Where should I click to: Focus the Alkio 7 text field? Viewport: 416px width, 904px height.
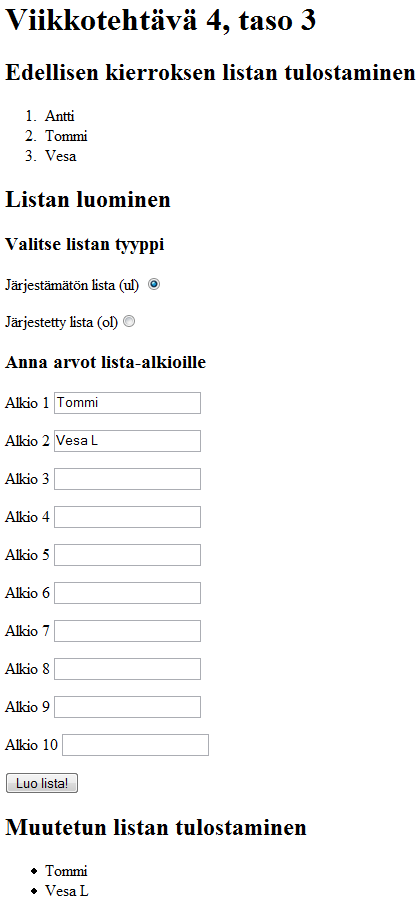(127, 631)
